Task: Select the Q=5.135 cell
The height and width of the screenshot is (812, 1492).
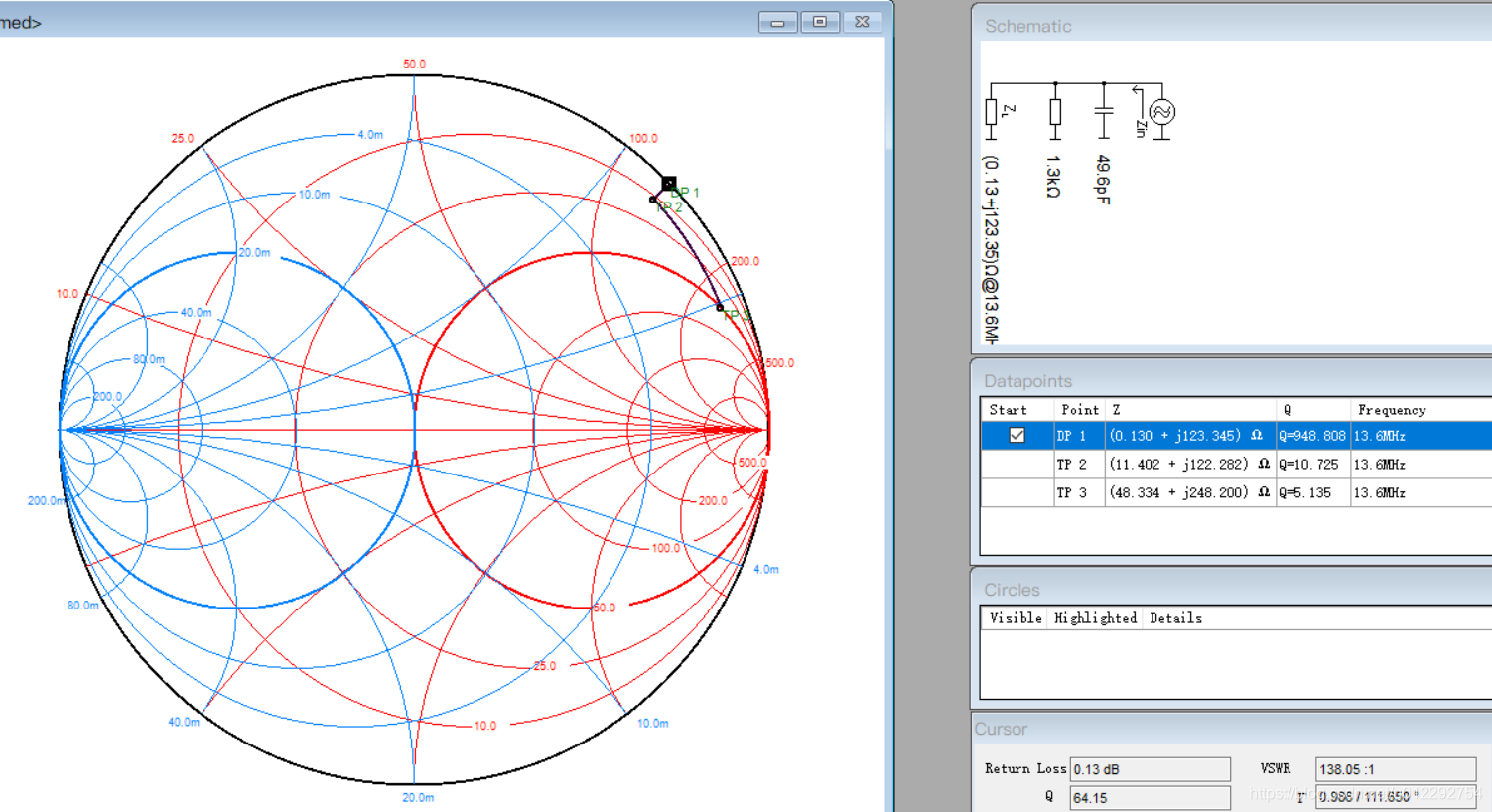Action: (1313, 492)
